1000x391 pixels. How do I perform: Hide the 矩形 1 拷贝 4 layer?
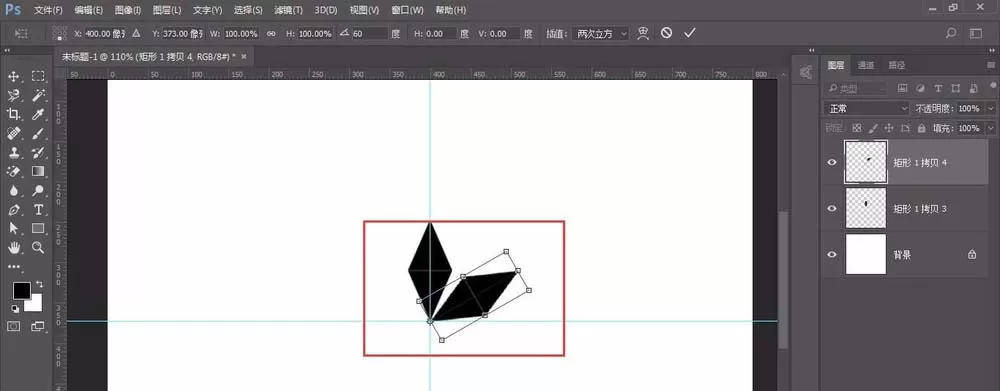pos(832,163)
